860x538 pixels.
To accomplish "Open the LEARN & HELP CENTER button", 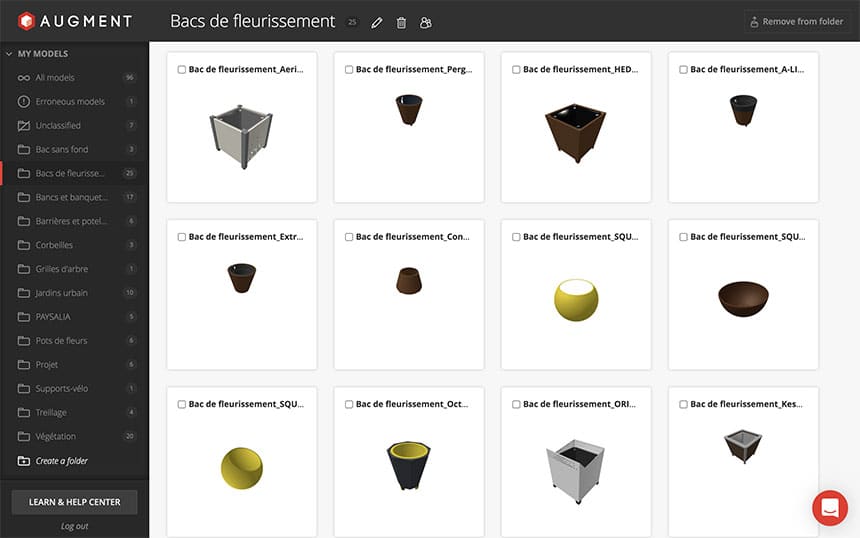I will [x=74, y=502].
